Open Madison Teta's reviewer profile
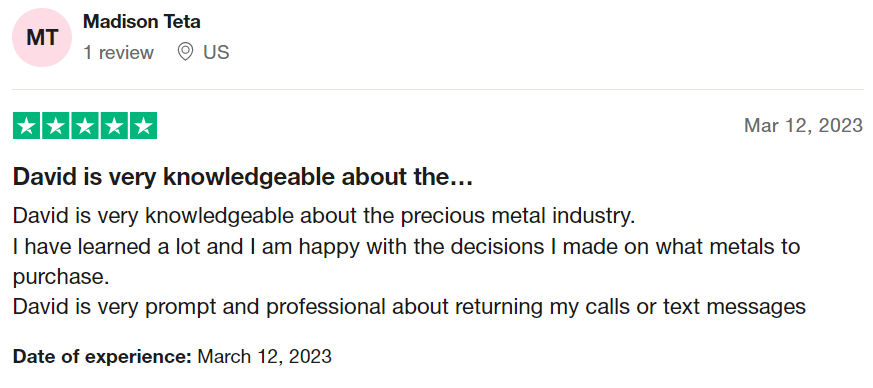Viewport: 873px width, 388px height. (141, 22)
